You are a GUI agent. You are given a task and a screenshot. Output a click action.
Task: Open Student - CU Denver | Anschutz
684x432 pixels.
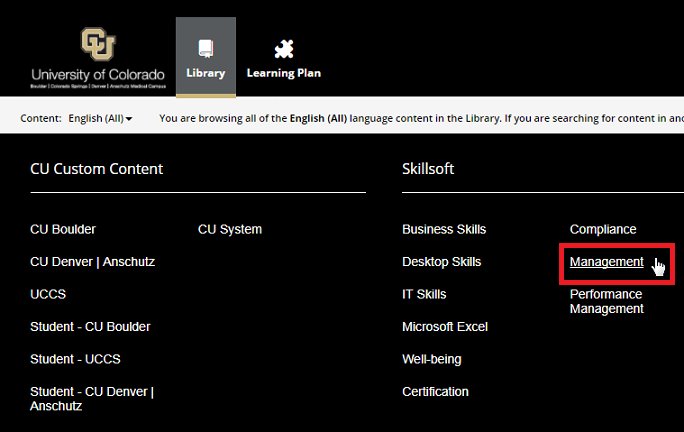[92, 399]
